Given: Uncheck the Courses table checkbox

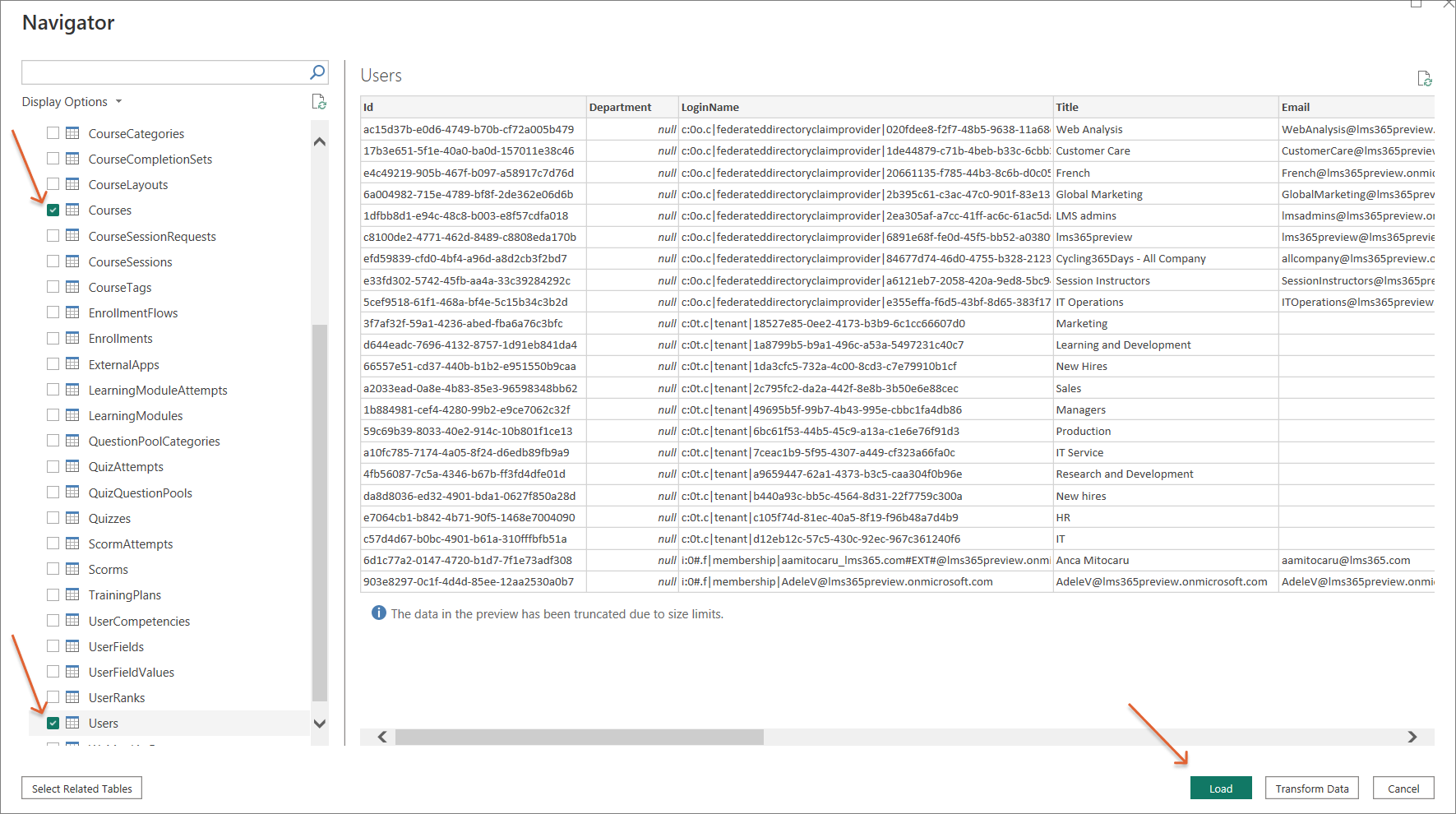Looking at the screenshot, I should (x=53, y=210).
